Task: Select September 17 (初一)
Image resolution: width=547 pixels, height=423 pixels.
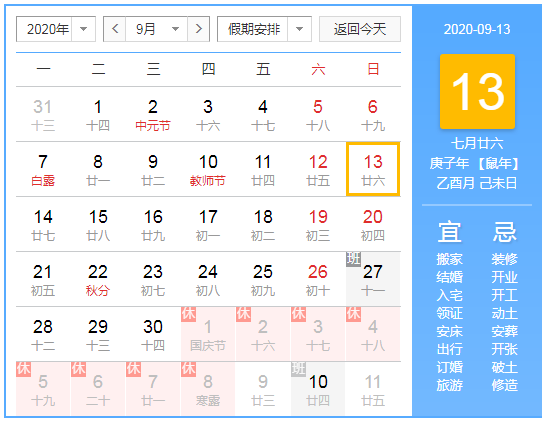Action: (208, 225)
